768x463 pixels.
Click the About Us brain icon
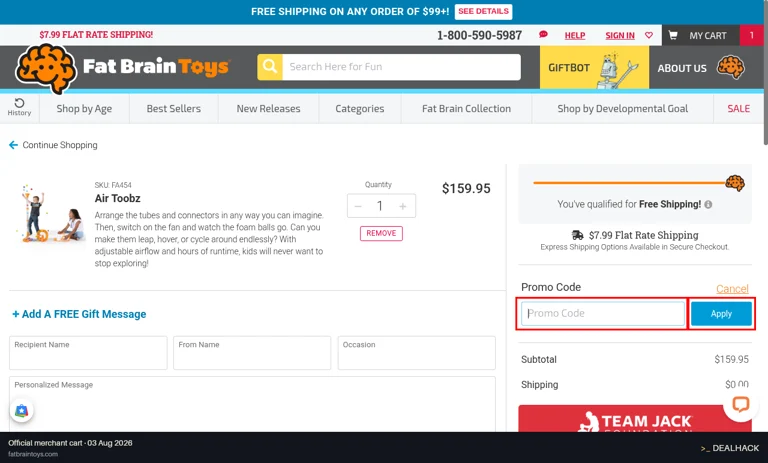coord(731,68)
